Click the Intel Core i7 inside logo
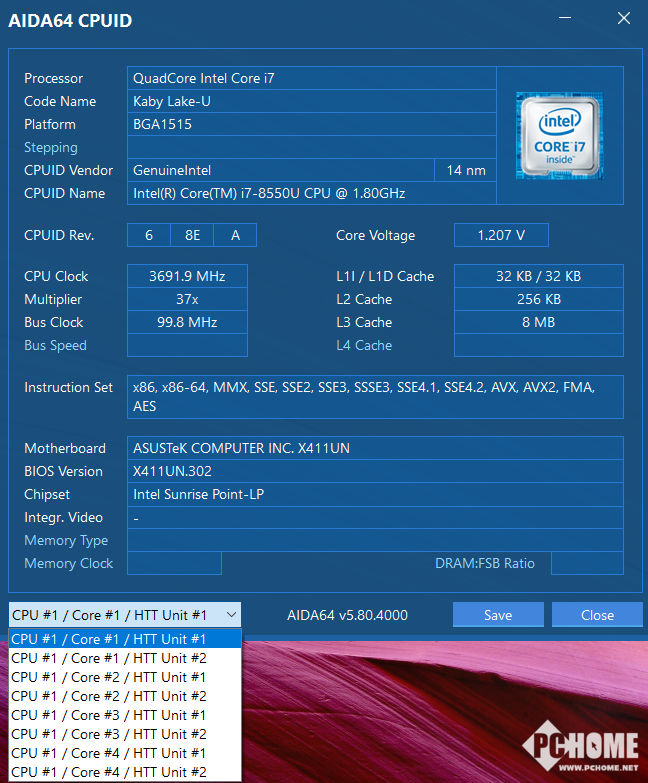Screen dimensions: 648x783 pyautogui.click(x=560, y=136)
